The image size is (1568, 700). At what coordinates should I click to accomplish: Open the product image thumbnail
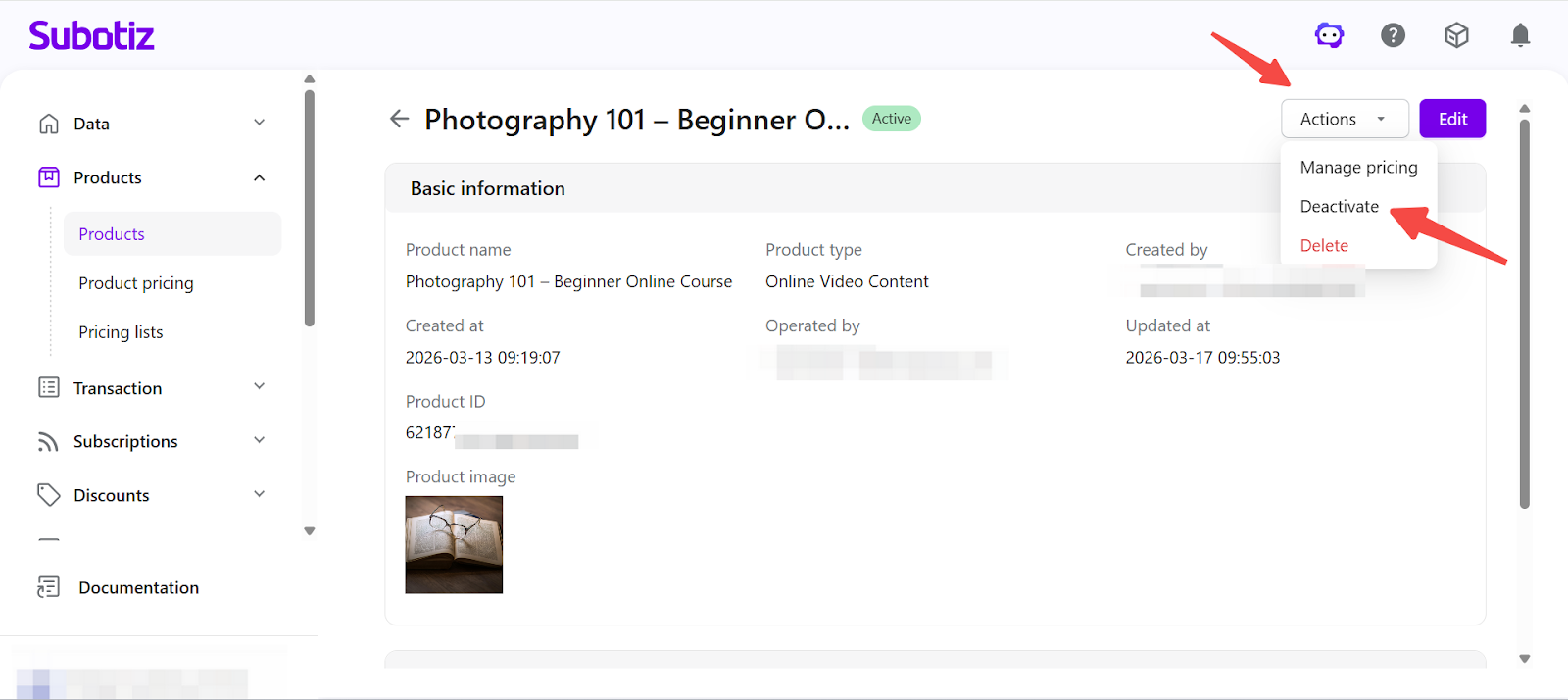tap(454, 544)
